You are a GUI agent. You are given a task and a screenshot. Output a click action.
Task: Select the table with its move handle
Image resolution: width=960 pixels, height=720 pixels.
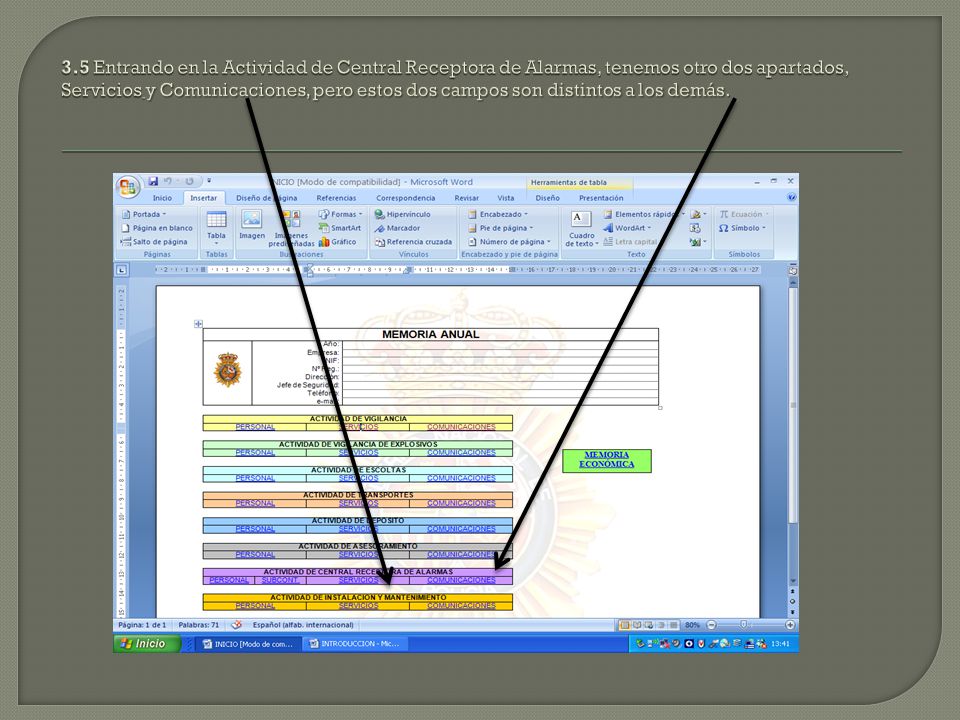[x=198, y=324]
